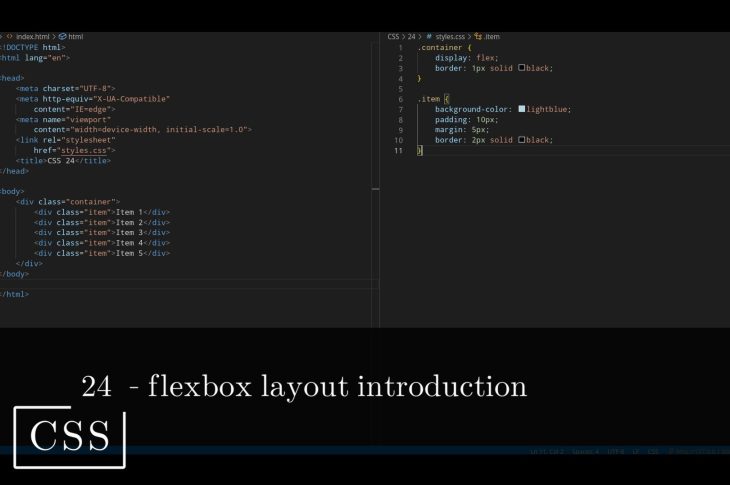Open the lightblue color picker swatch
Viewport: 730px width, 485px height.
522,109
